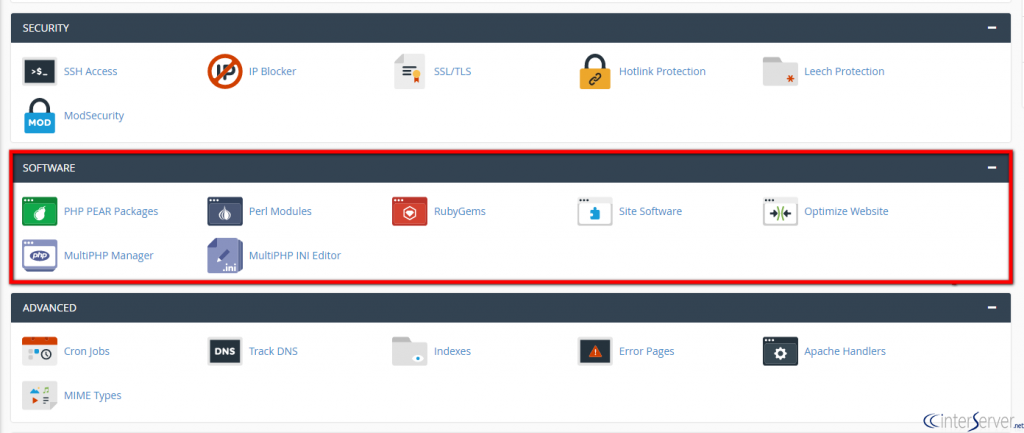1024x433 pixels.
Task: Open the MIME Types link
Action: click(x=92, y=396)
